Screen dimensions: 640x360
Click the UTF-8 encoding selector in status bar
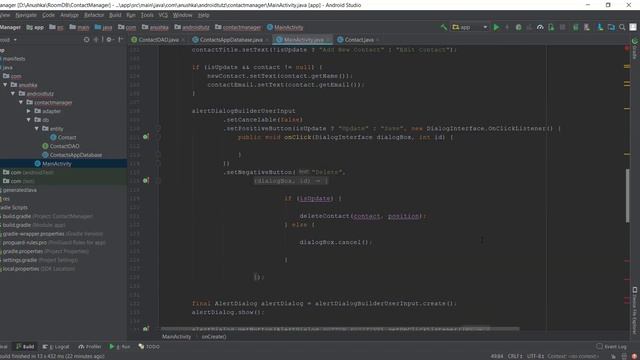click(535, 356)
